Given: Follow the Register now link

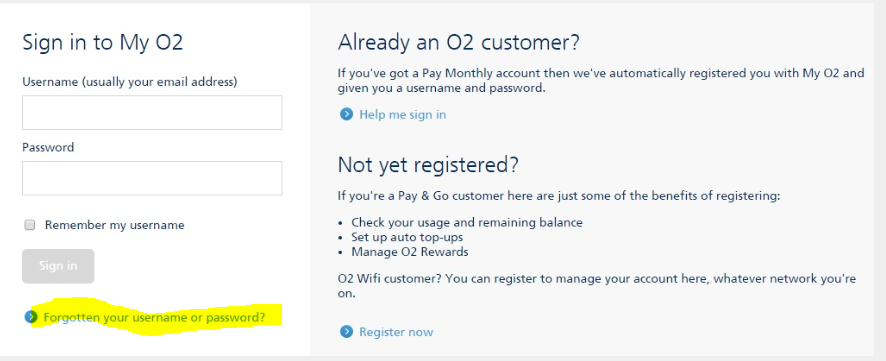Looking at the screenshot, I should (x=396, y=332).
